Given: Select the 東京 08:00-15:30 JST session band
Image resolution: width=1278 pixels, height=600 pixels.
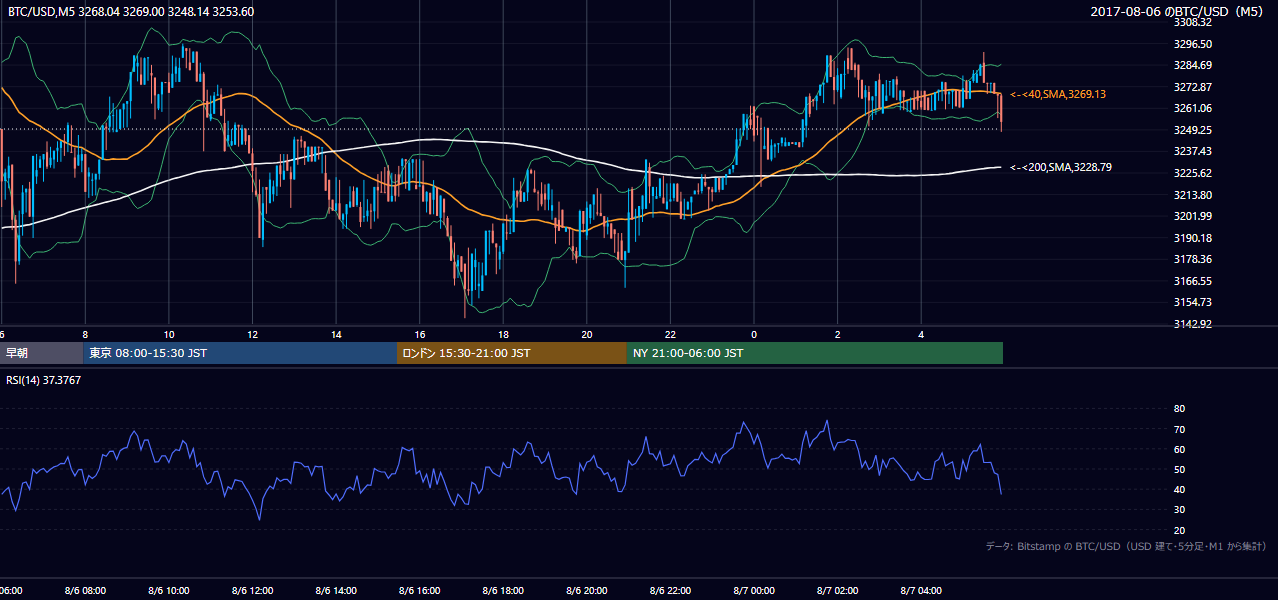Looking at the screenshot, I should click(x=240, y=353).
